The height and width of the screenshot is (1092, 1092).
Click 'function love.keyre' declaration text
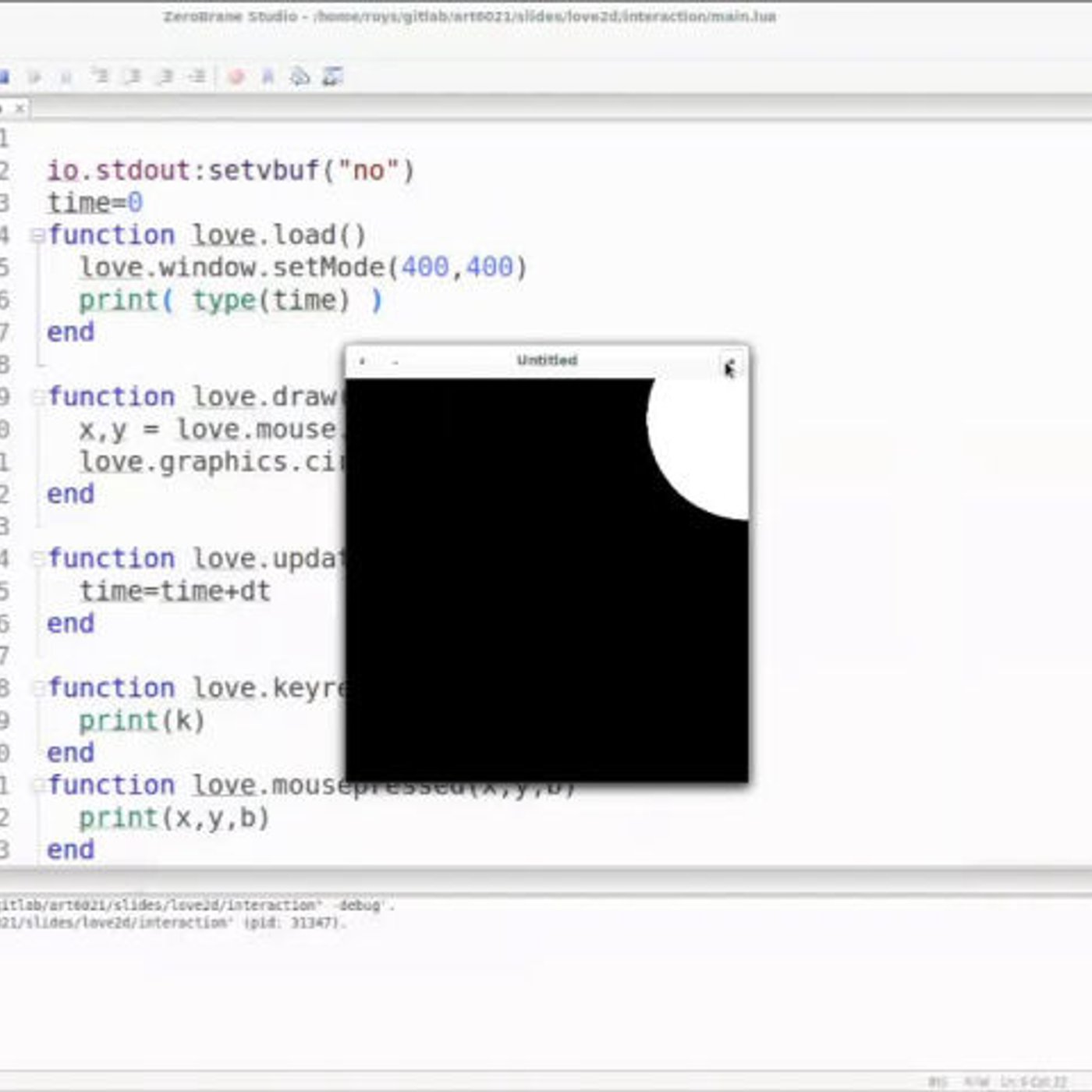tap(196, 688)
